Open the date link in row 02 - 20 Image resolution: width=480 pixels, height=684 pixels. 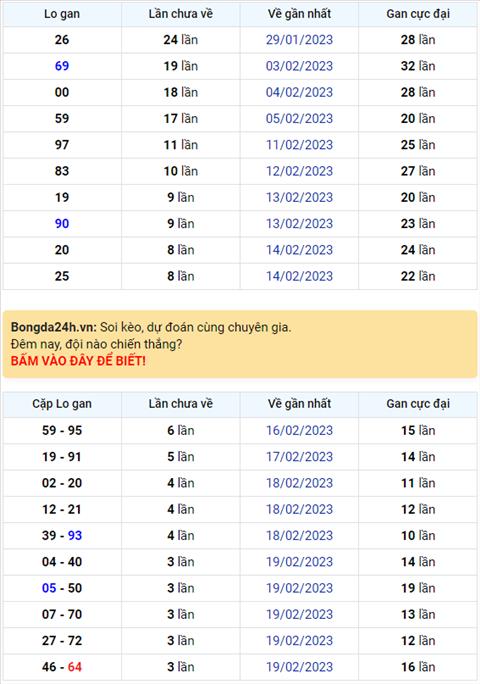(299, 483)
